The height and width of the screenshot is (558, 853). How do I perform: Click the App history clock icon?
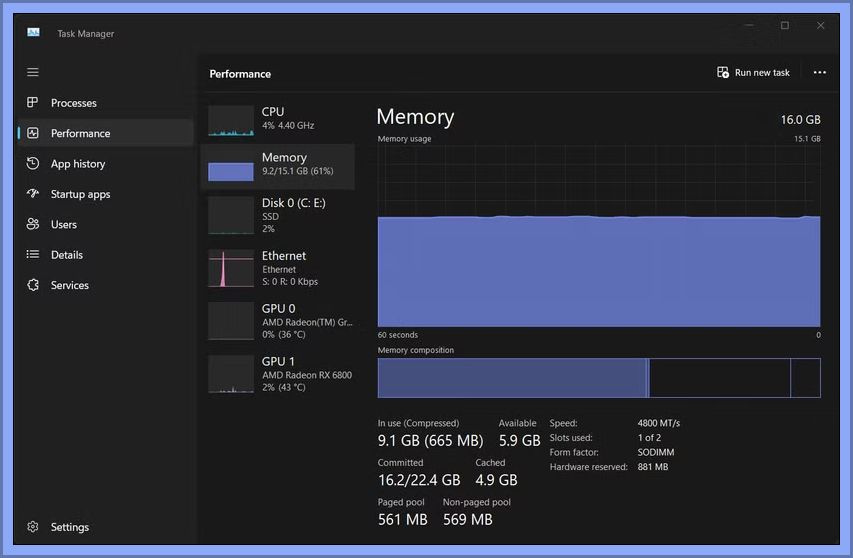tap(33, 163)
